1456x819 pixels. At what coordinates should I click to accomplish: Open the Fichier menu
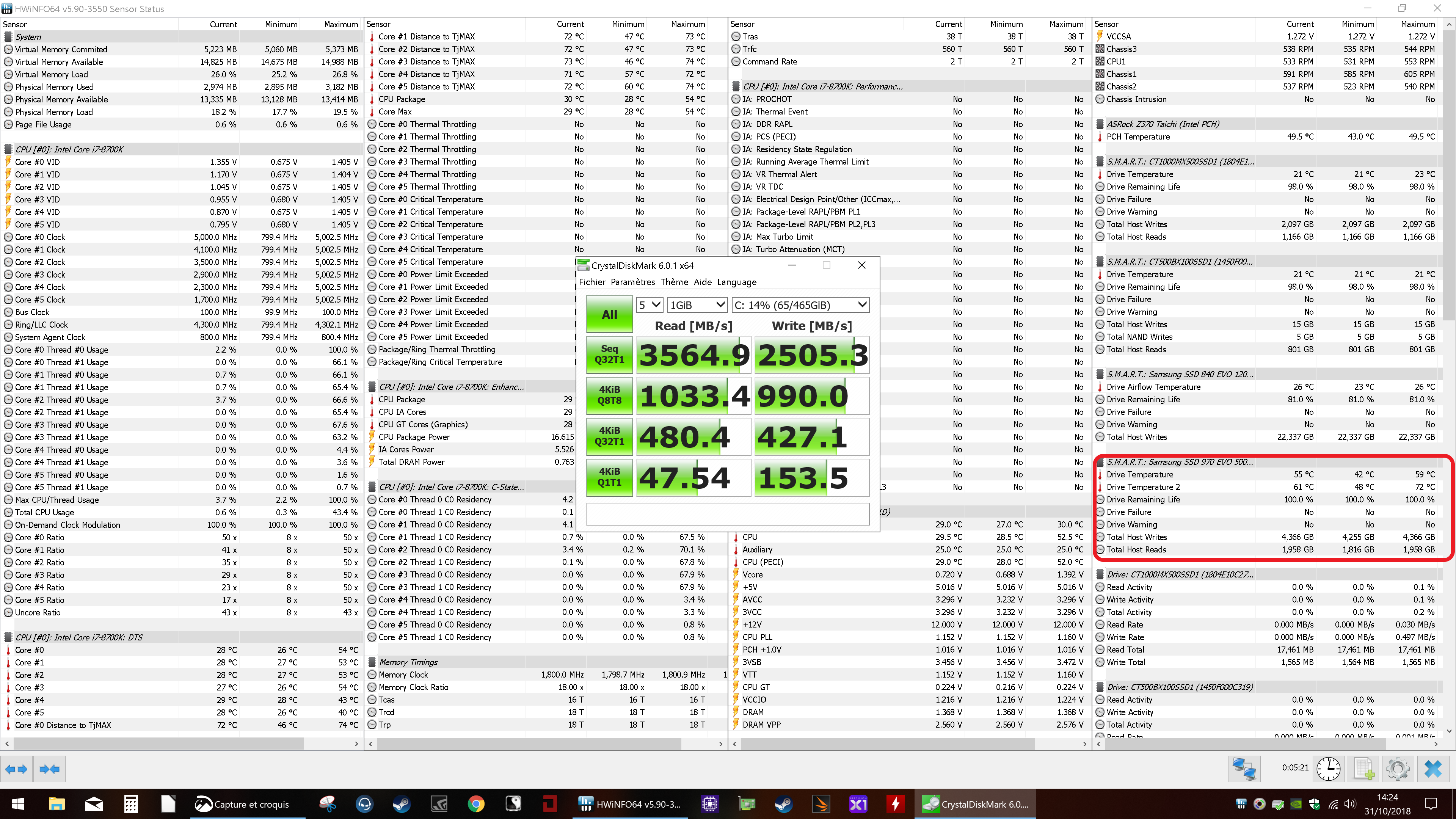[592, 282]
